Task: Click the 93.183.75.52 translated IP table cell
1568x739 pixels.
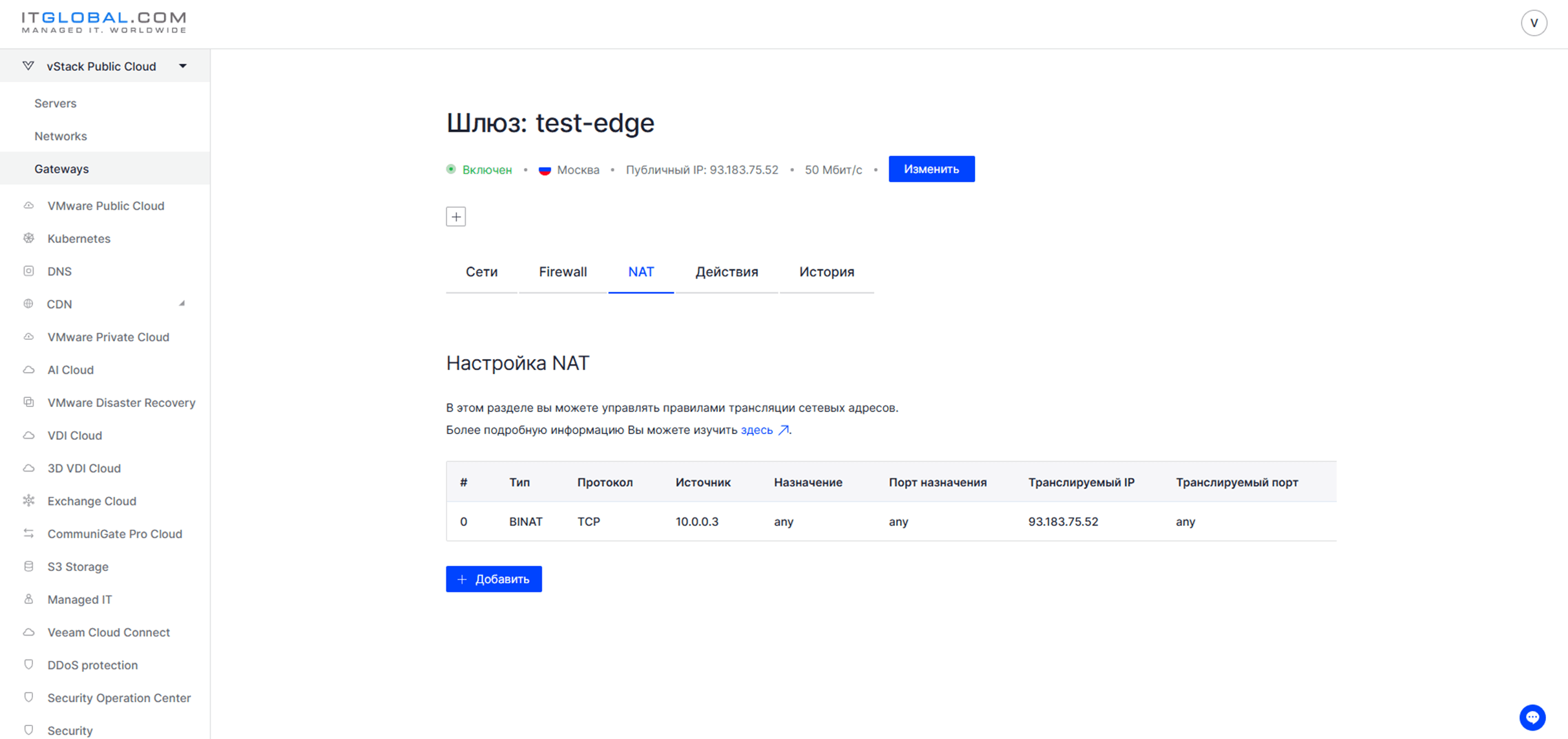Action: (1063, 521)
